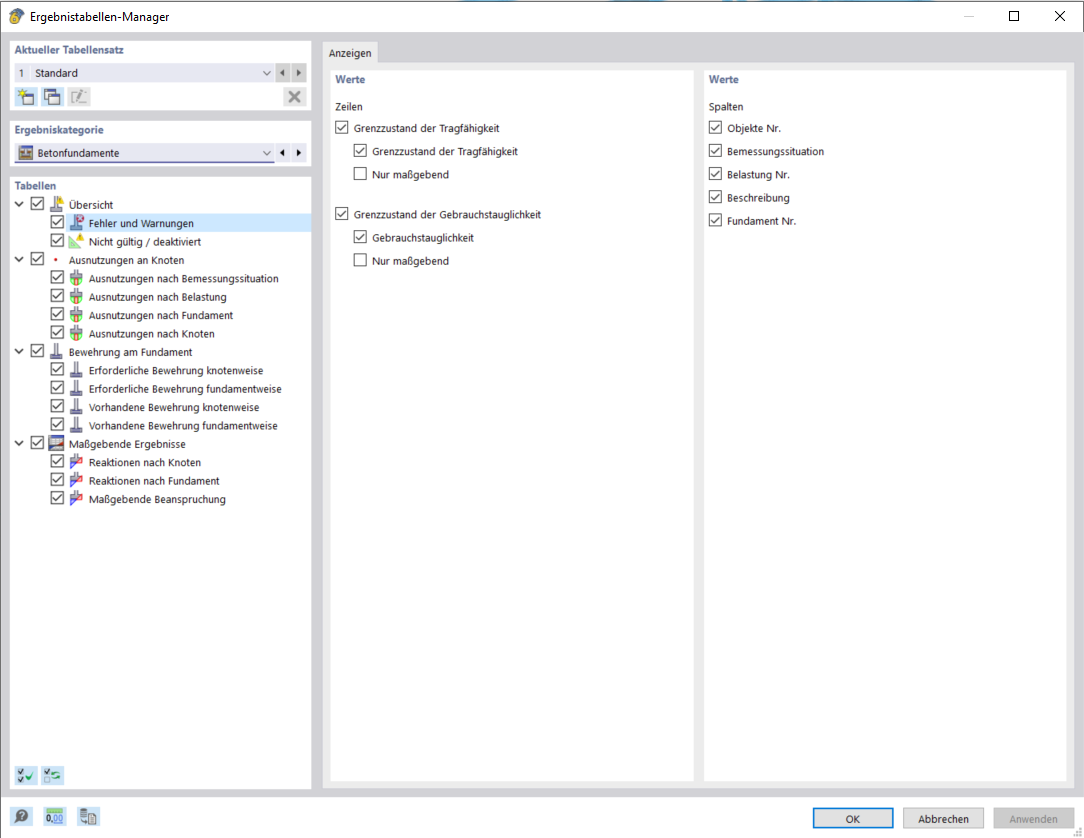This screenshot has height=838, width=1084.
Task: Switch to the Anzeigen tab
Action: (350, 53)
